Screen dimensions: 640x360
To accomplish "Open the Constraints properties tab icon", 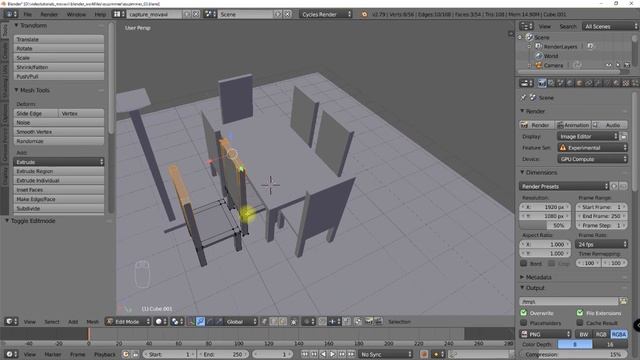I will tap(589, 83).
